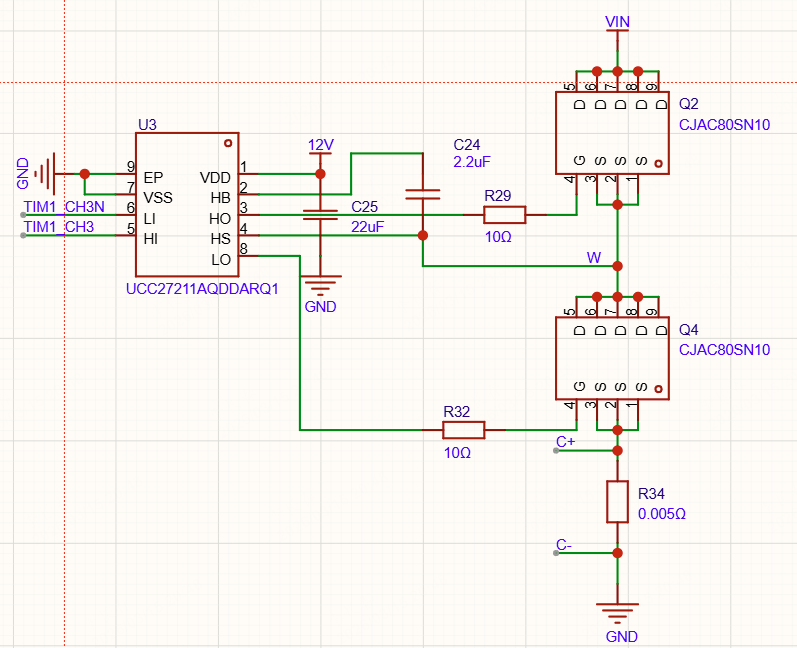Select the R32 designator text
Viewport: 797px width, 648px height.
pos(456,412)
